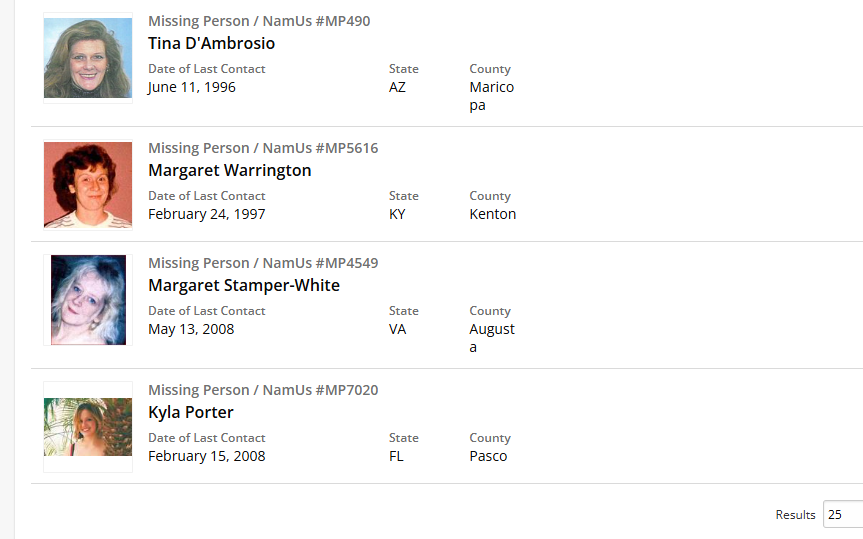
Task: Click the NamUs #MP7020 case label
Action: coord(263,390)
